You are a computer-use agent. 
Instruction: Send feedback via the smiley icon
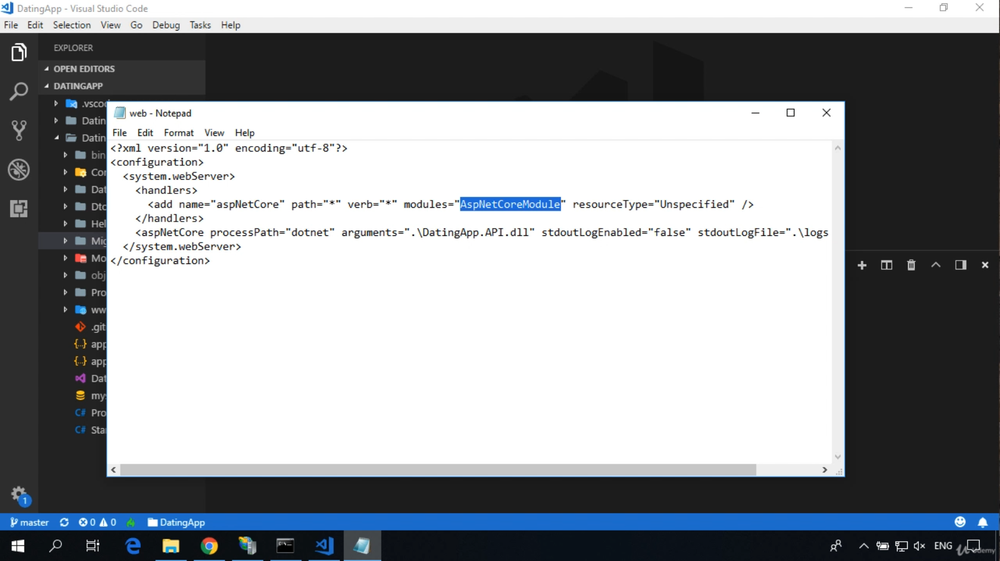[x=960, y=522]
